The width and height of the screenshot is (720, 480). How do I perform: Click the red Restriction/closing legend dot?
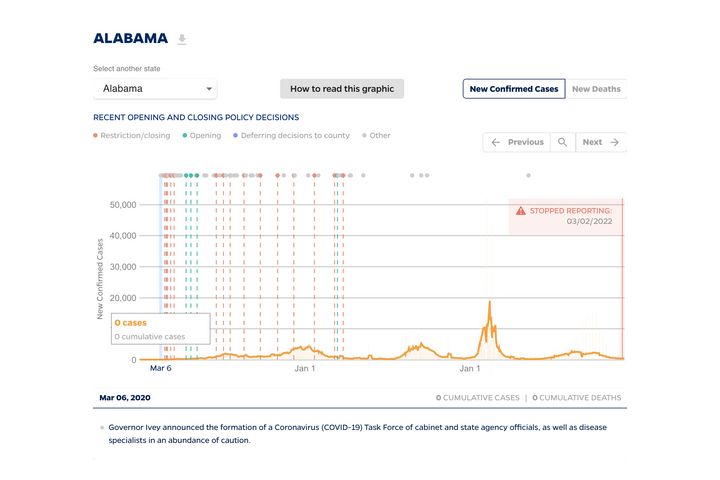[96, 136]
